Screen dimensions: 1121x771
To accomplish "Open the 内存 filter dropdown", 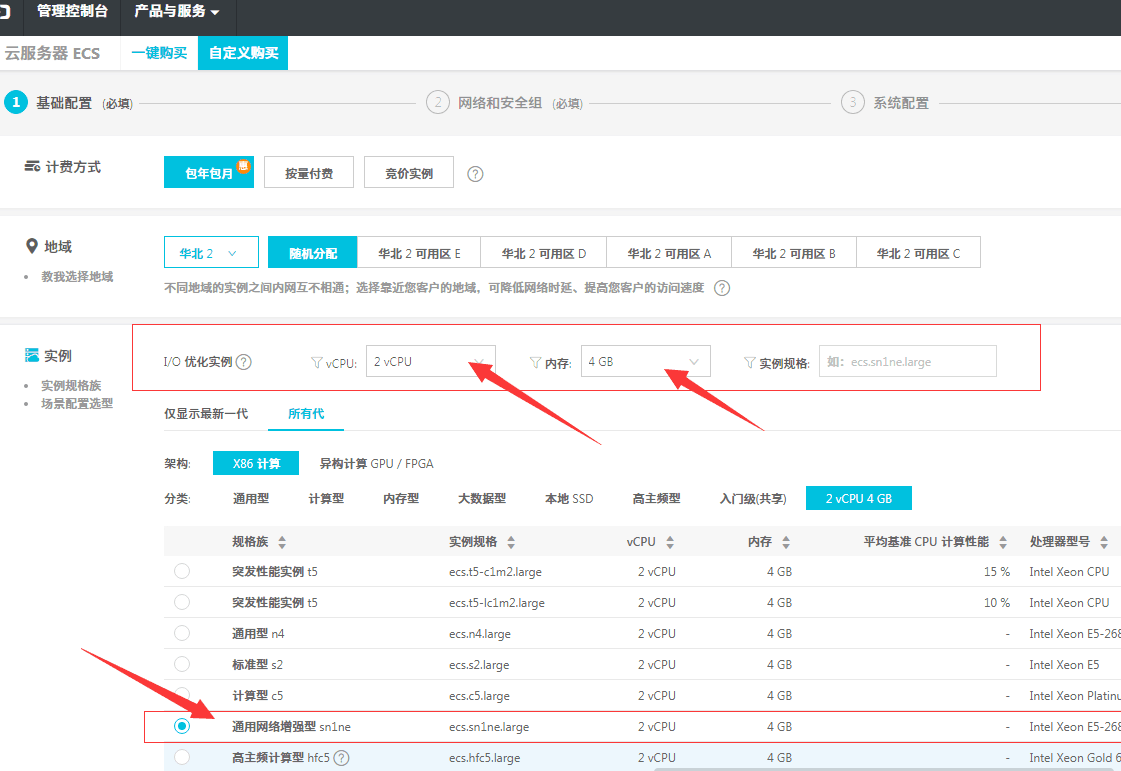I will tap(645, 362).
